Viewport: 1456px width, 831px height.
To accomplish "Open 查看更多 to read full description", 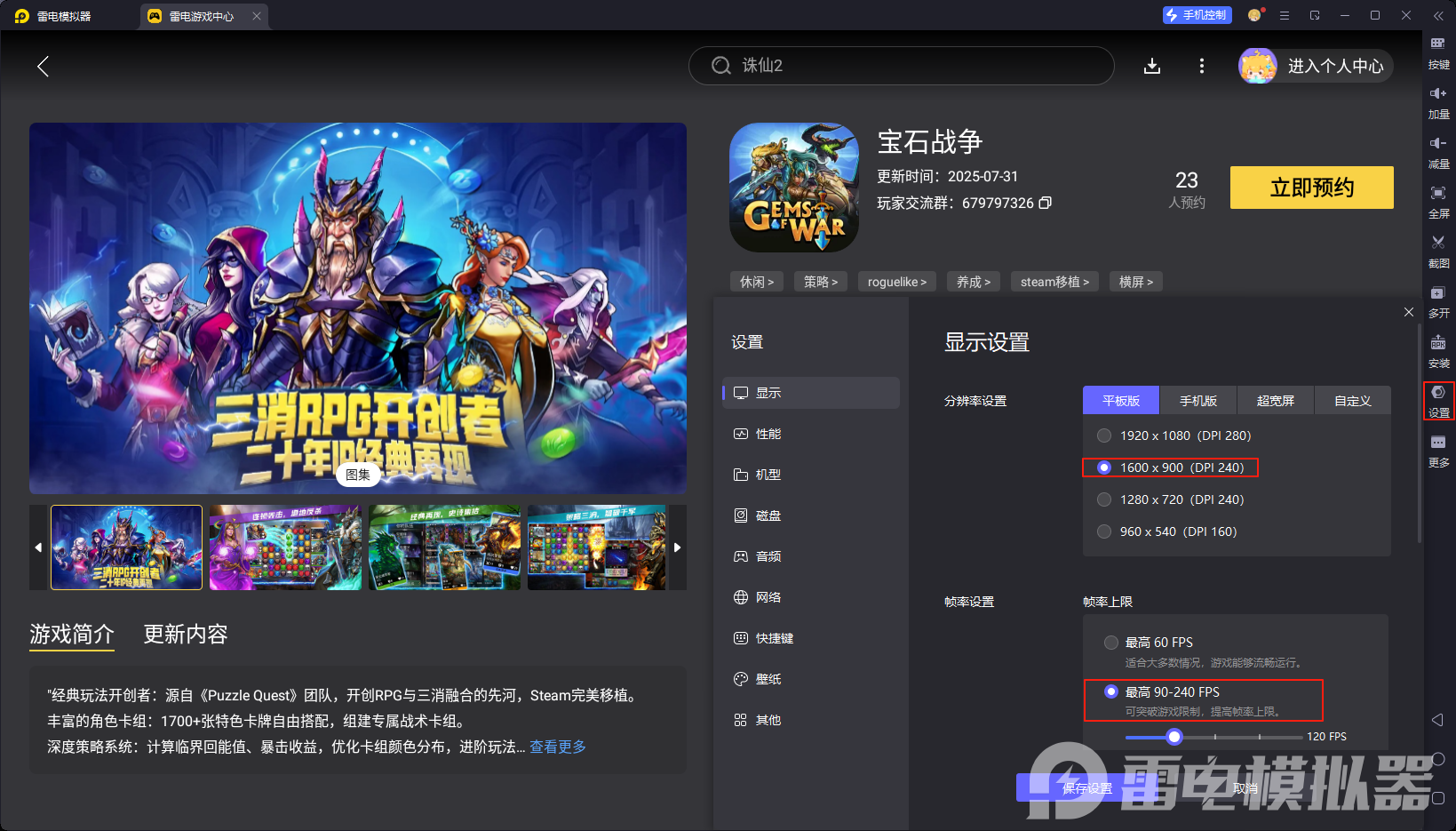I will point(557,747).
